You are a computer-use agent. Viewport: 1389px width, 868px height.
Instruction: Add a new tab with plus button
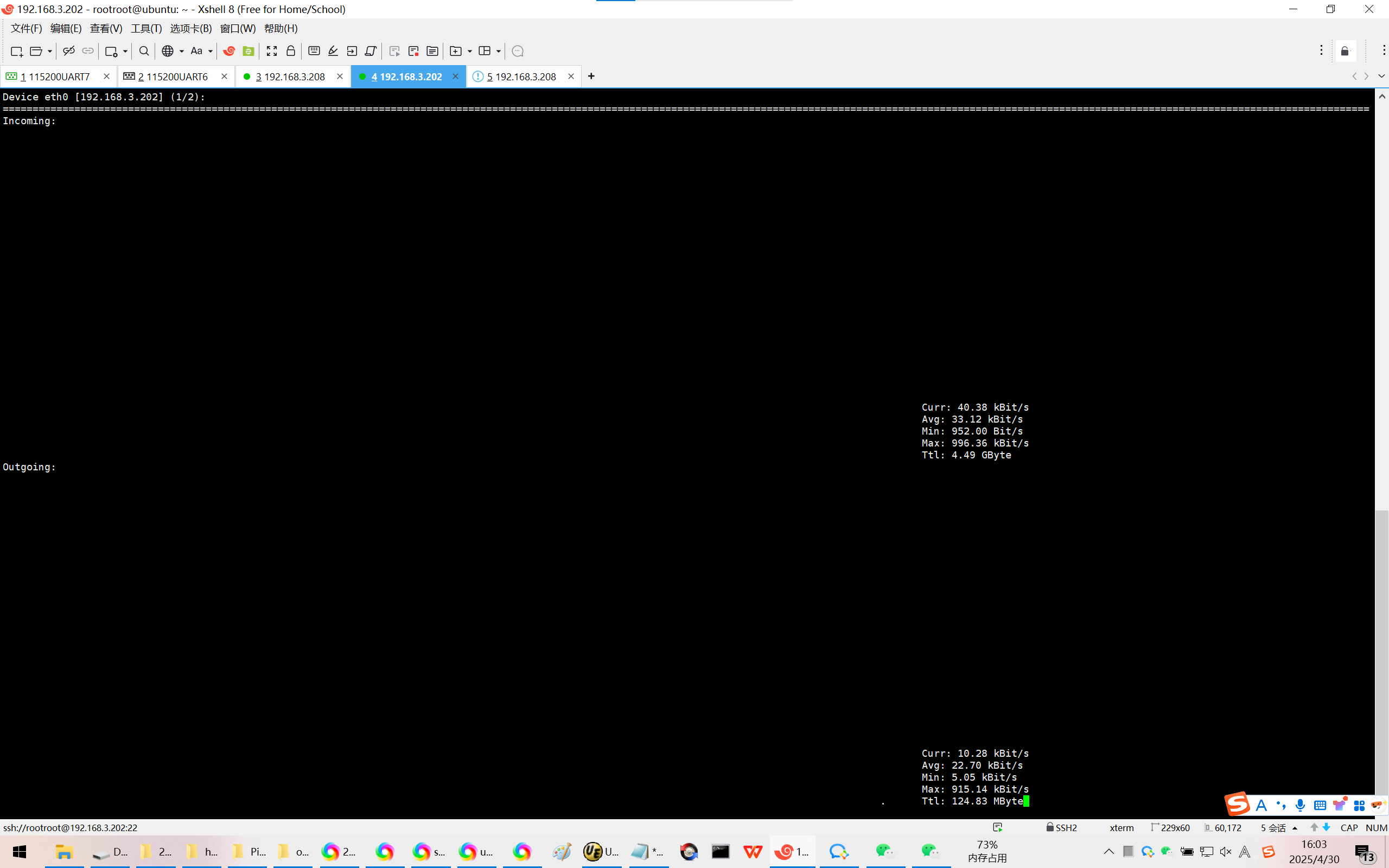point(591,76)
